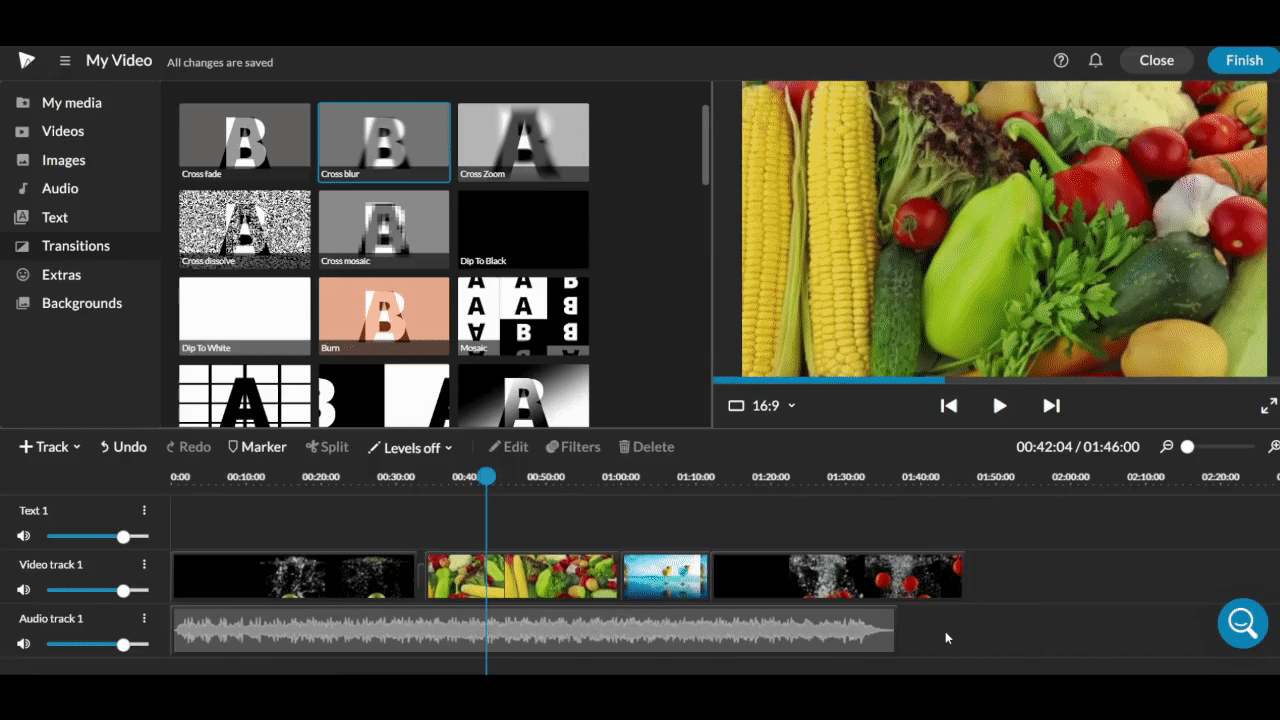
Task: Adjust Video track 1 volume slider
Action: tap(98, 591)
